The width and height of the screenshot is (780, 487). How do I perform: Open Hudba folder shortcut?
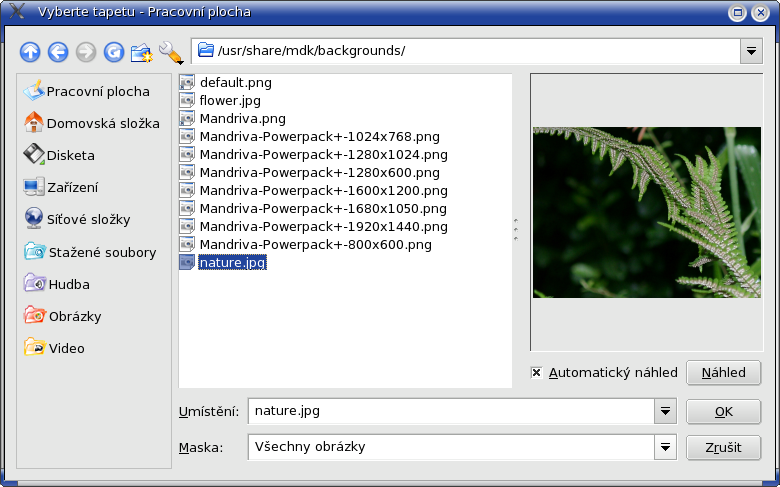(x=57, y=284)
